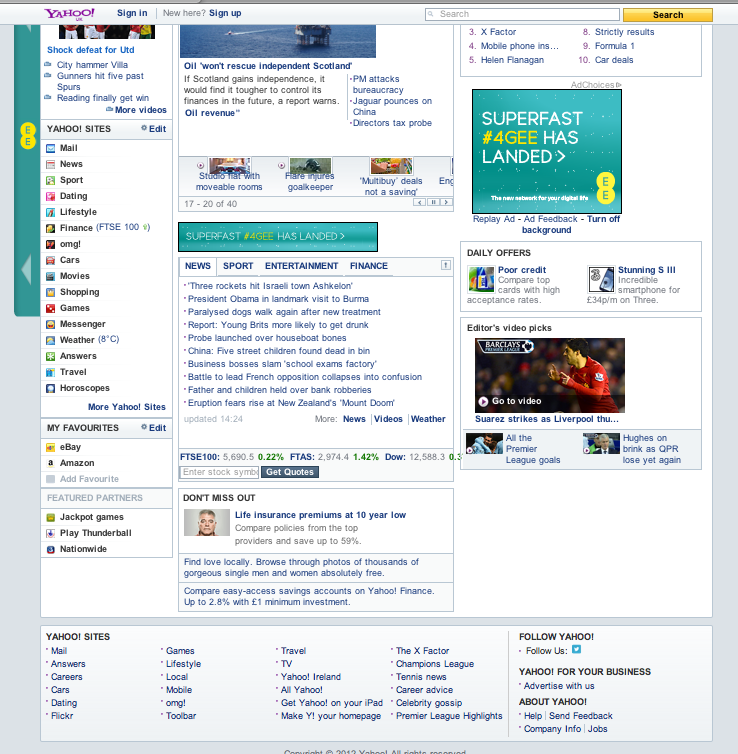Screen dimensions: 738x754
Task: Open More Yahoo! Sites link
Action: (x=126, y=407)
